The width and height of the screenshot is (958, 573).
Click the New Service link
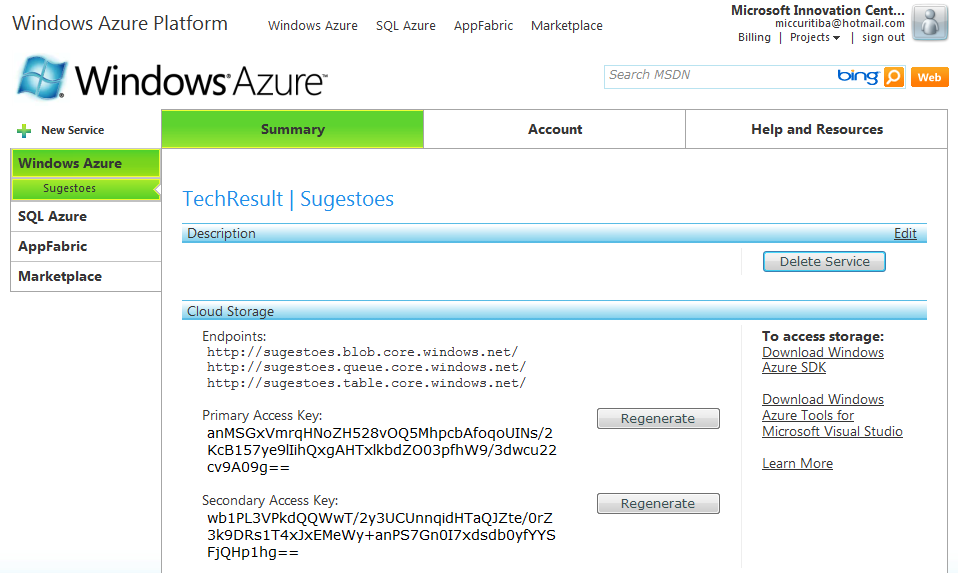pyautogui.click(x=73, y=130)
